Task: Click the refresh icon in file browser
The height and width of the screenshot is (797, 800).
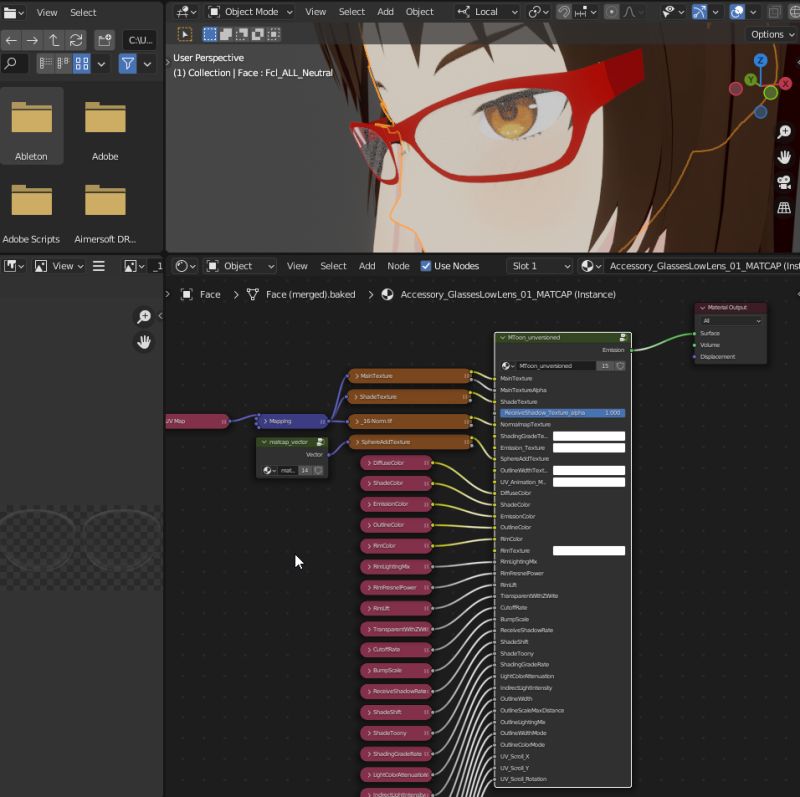Action: (x=77, y=40)
